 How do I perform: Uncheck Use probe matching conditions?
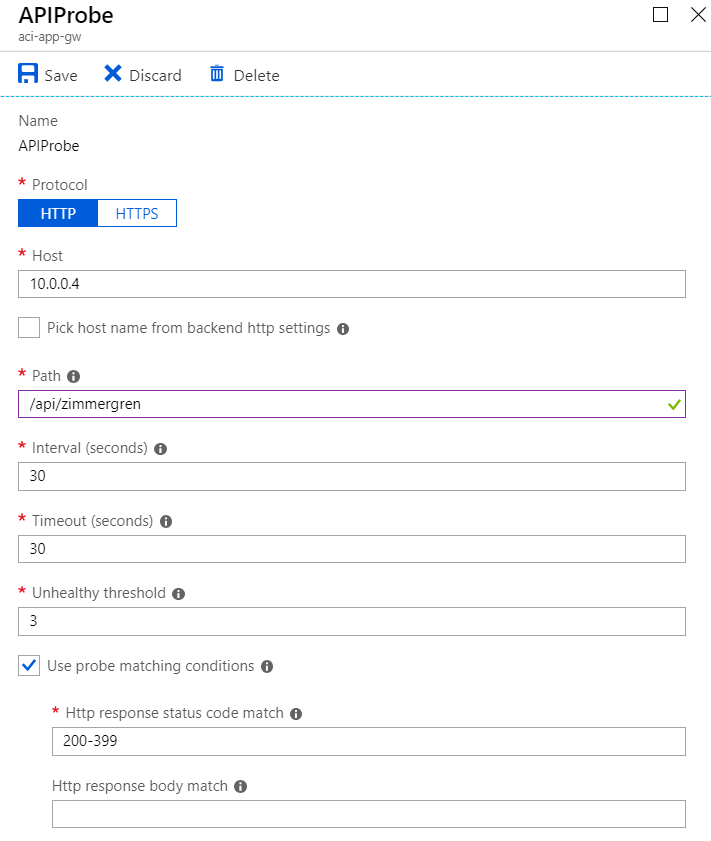[28, 665]
